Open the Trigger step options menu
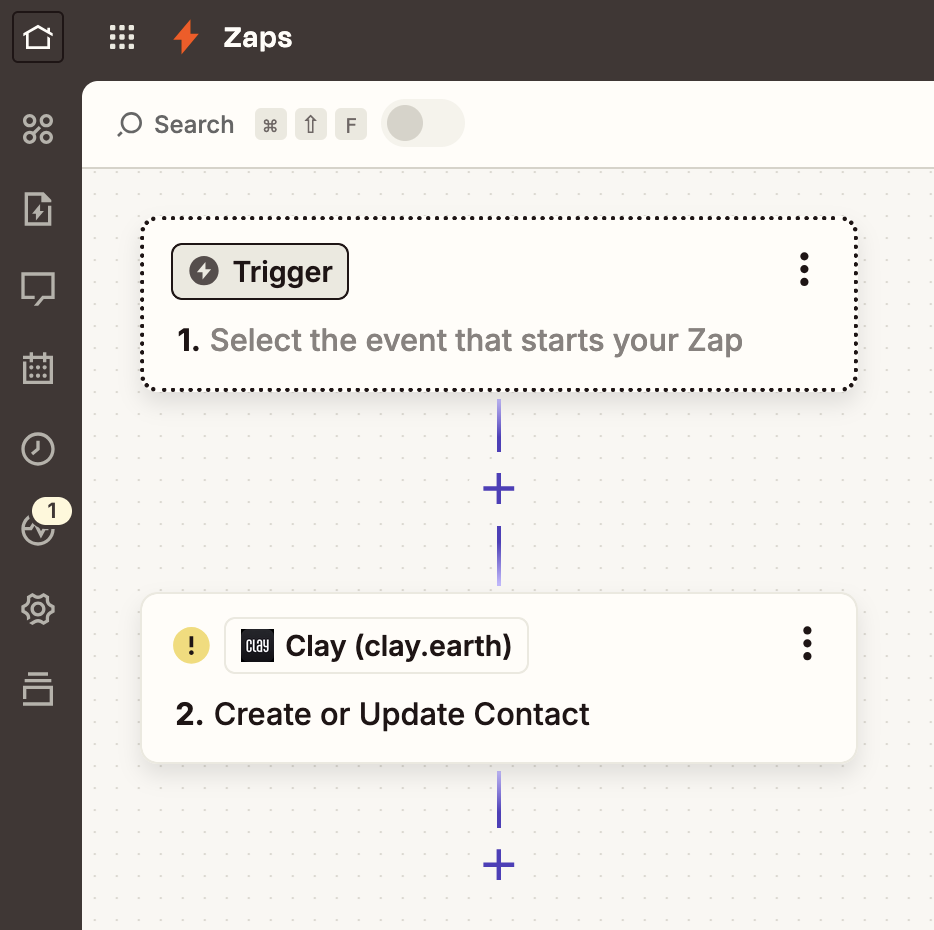 pos(804,269)
